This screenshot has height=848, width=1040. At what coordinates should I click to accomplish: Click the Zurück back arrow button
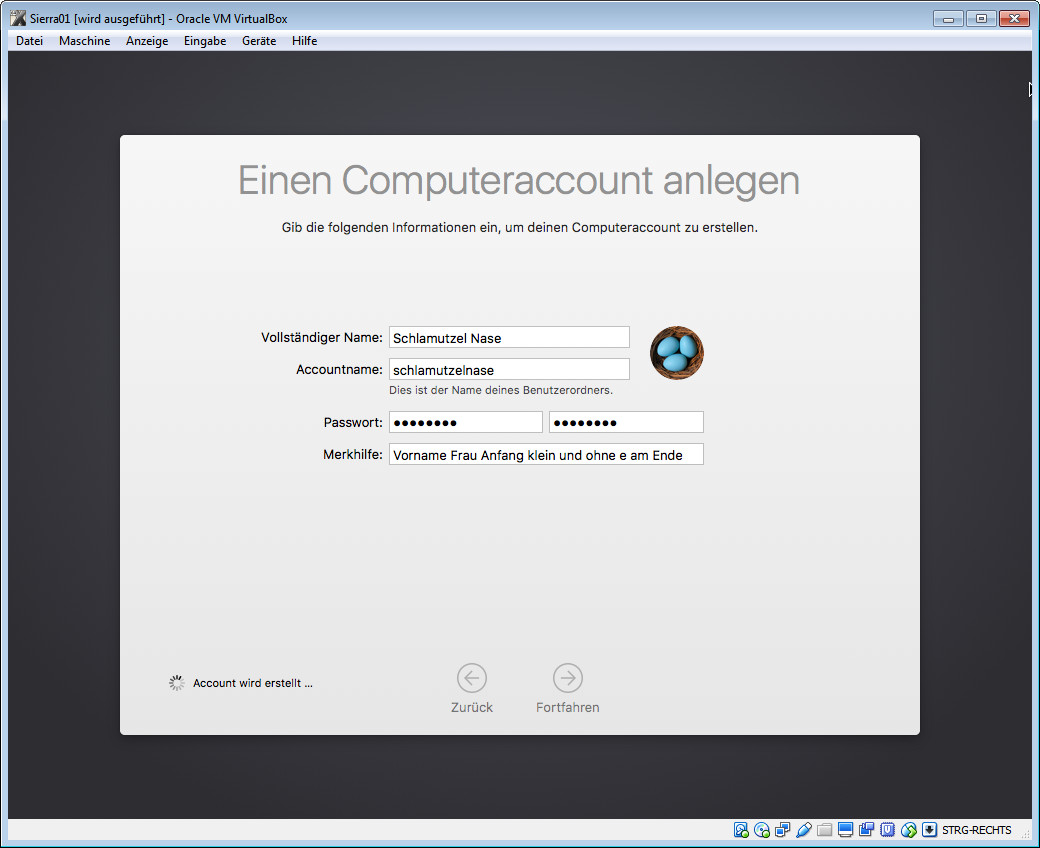pyautogui.click(x=472, y=679)
